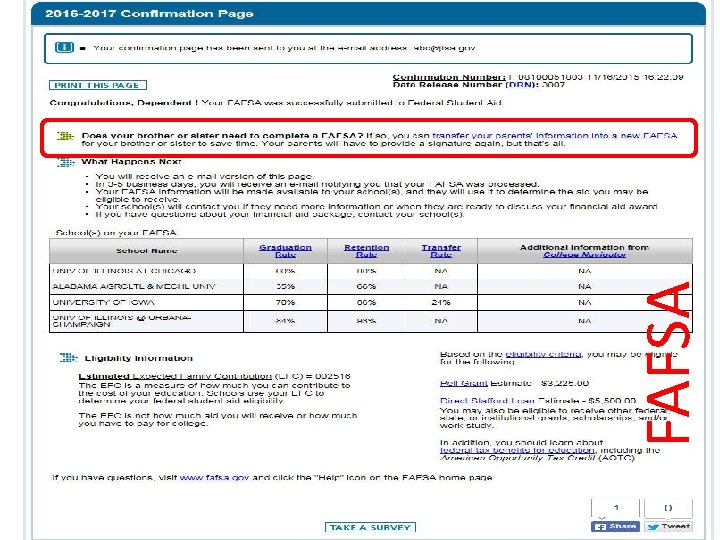Viewport: 720px width, 540px height.
Task: Visit the www.fafsa.gov link
Action: 214,478
